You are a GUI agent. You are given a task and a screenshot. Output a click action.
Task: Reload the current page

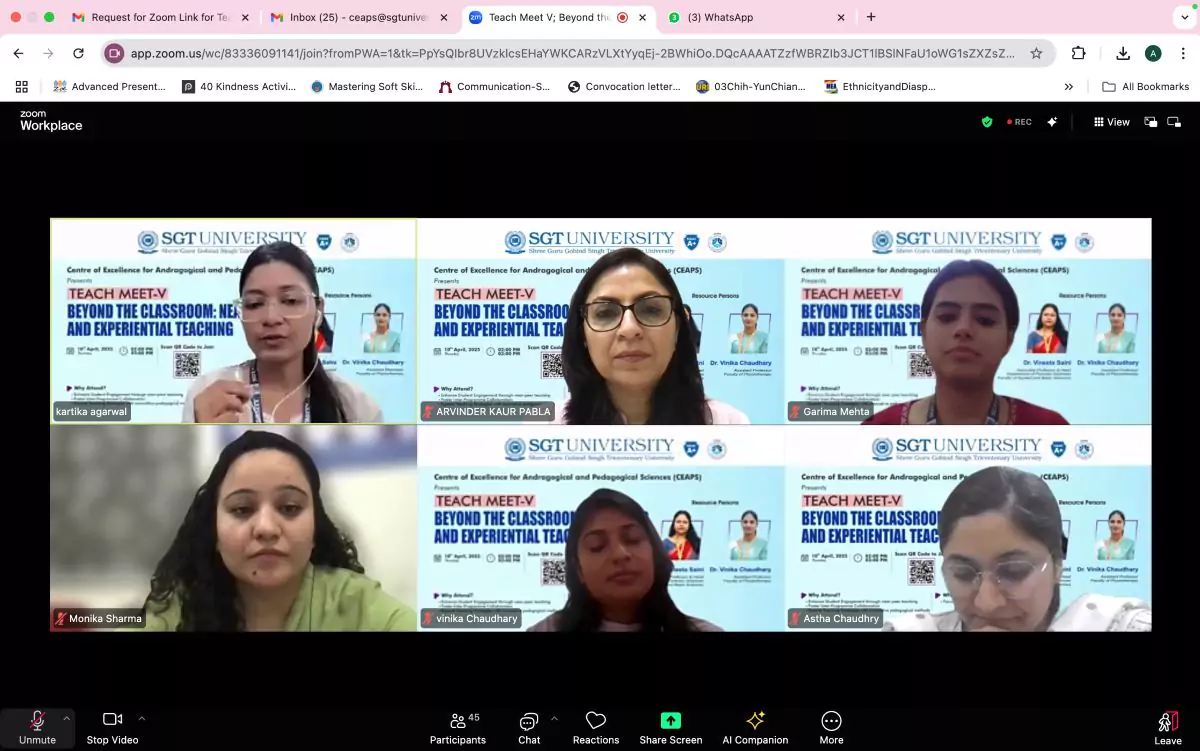click(79, 53)
